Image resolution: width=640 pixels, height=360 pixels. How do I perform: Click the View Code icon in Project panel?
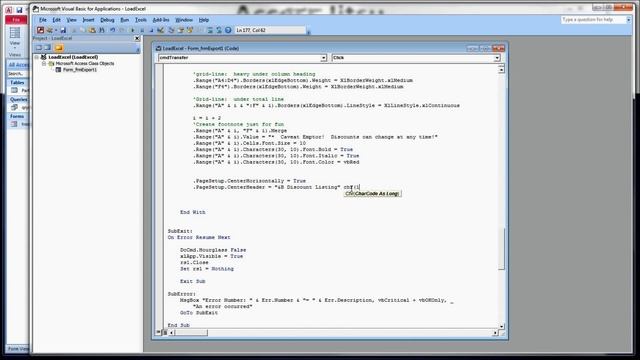tap(39, 48)
